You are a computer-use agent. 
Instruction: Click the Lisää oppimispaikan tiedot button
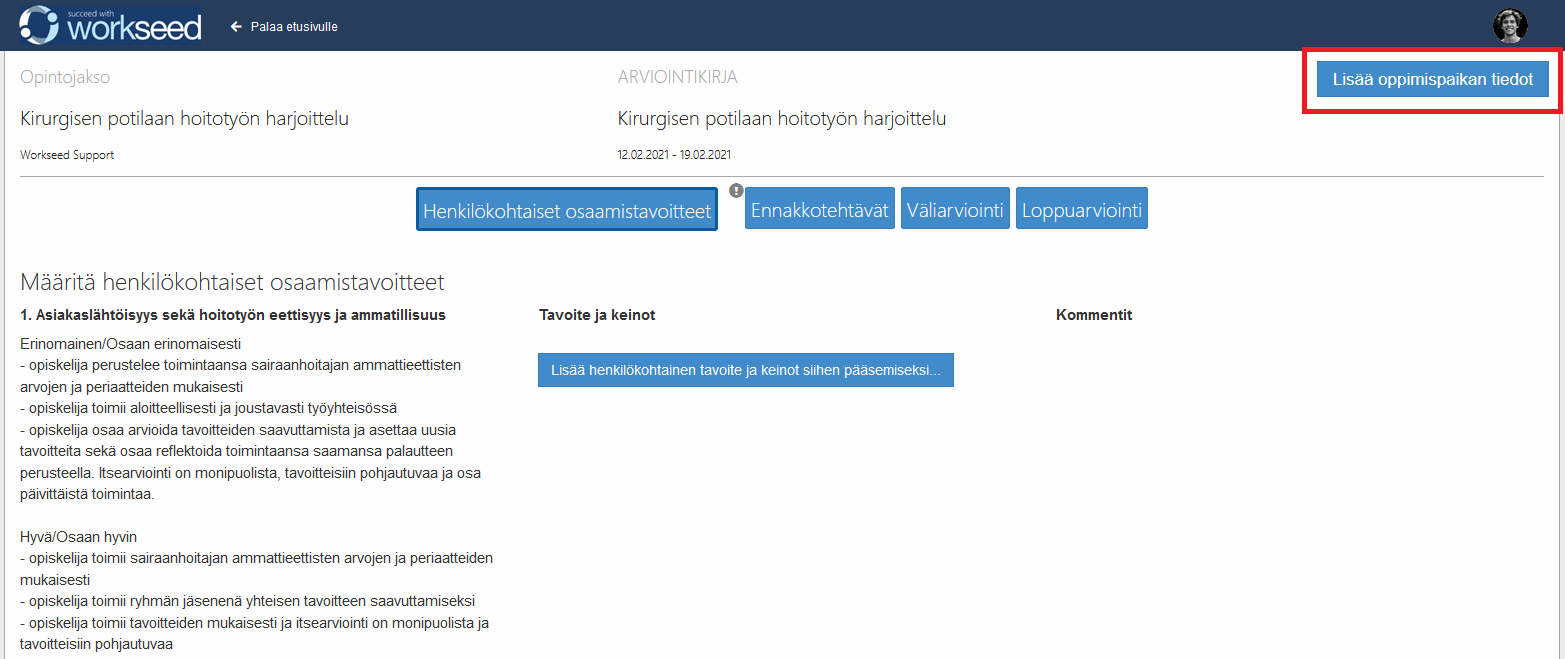pyautogui.click(x=1431, y=78)
